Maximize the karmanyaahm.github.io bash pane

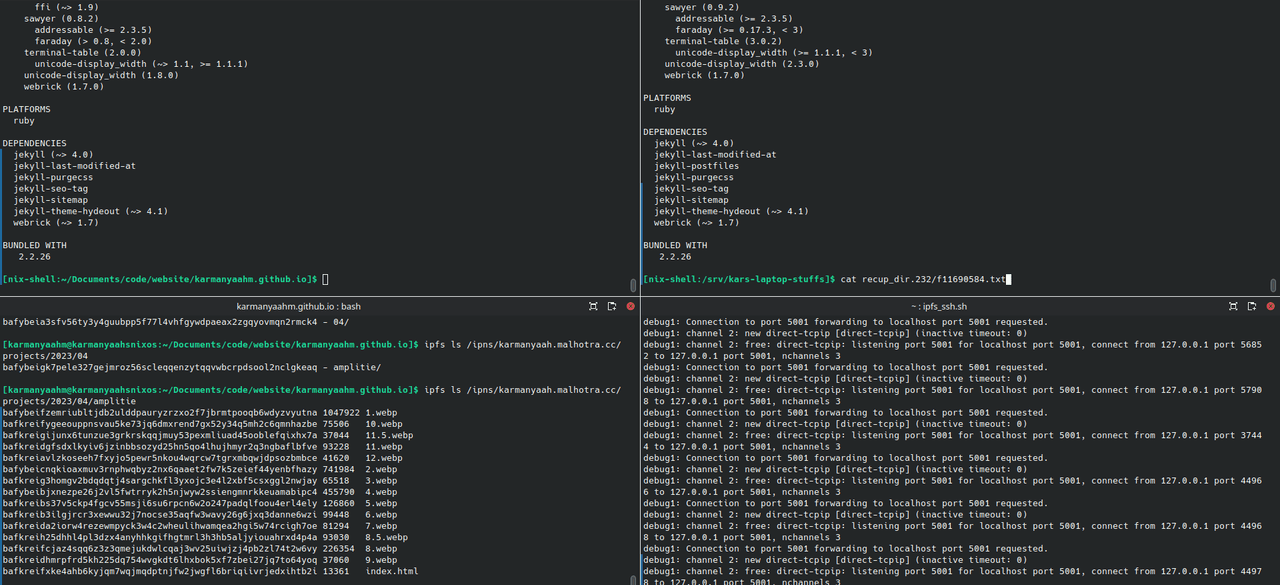(x=593, y=306)
